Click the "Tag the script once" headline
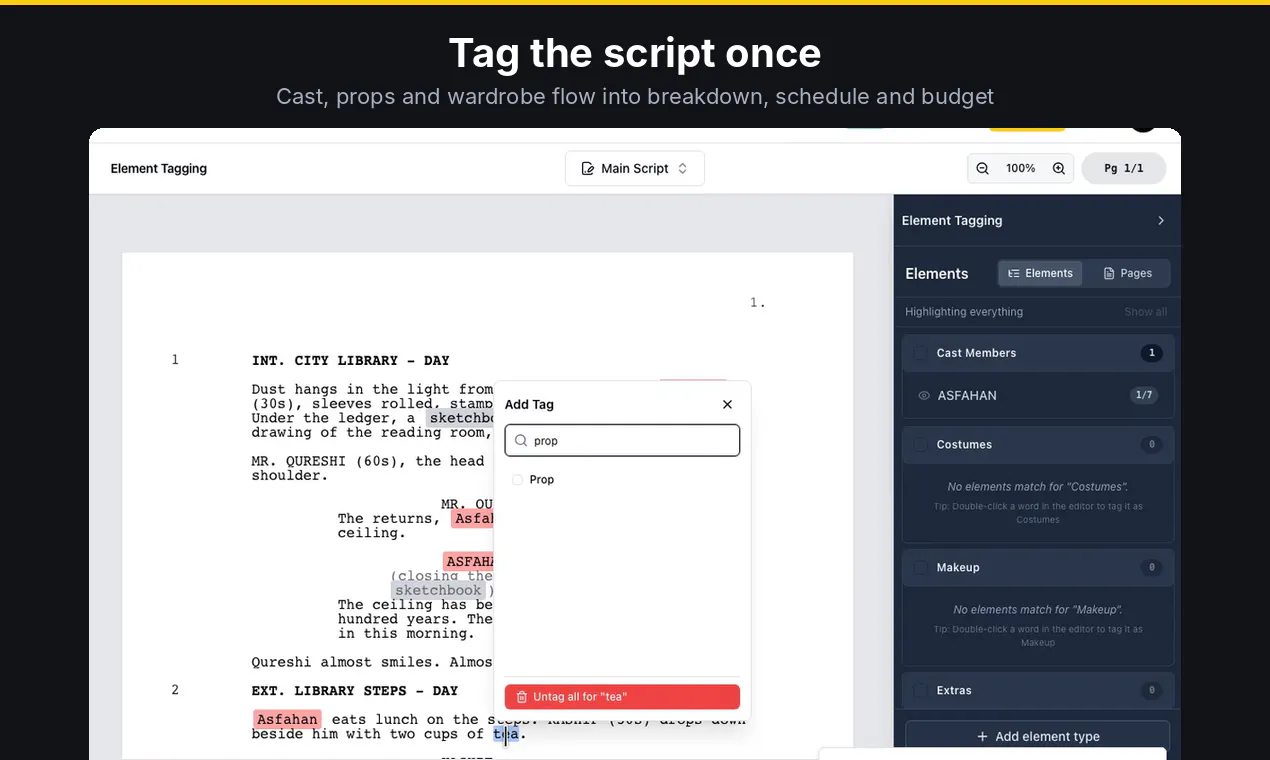 click(x=635, y=53)
